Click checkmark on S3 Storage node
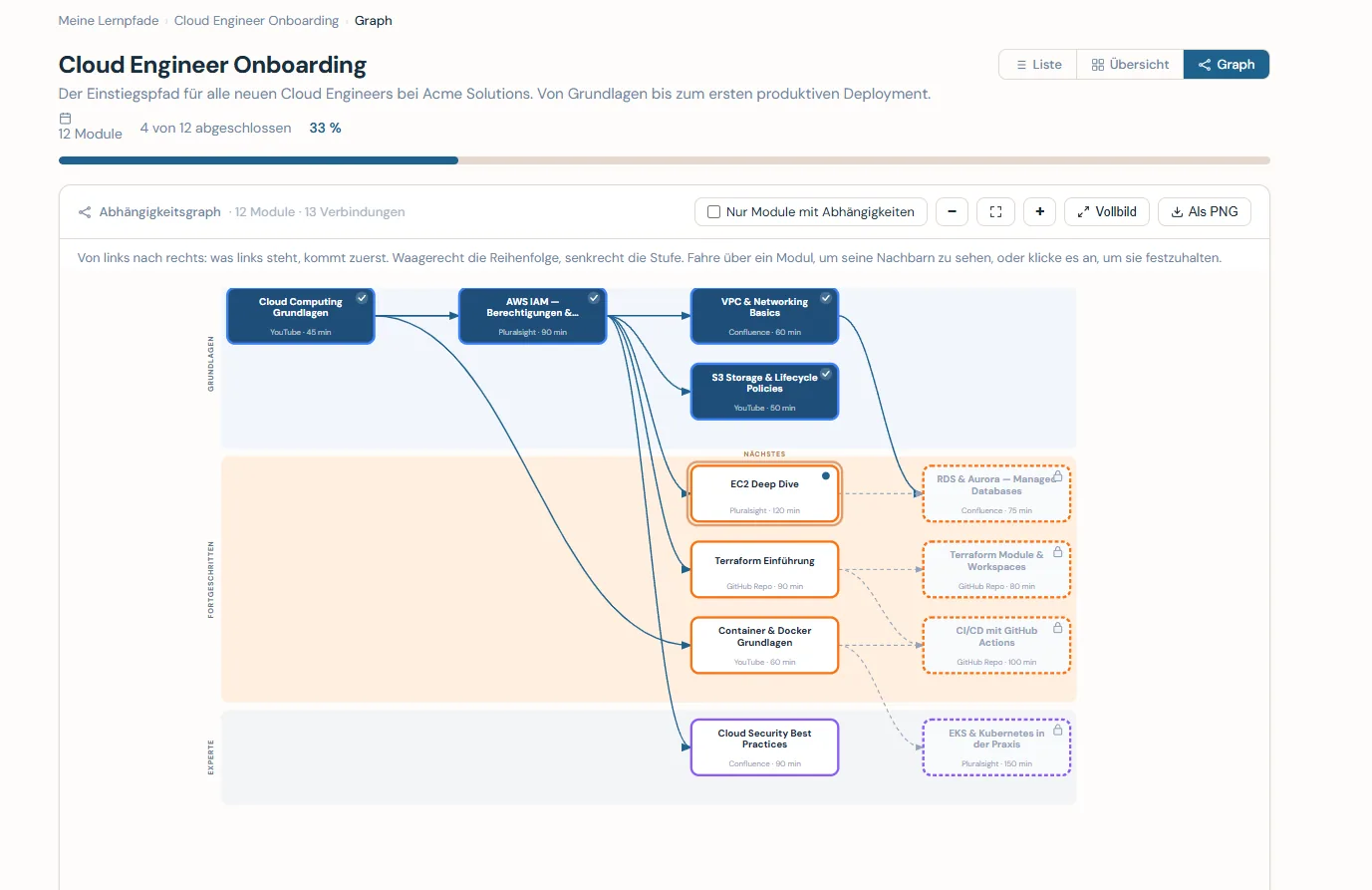1372x890 pixels. click(x=826, y=374)
